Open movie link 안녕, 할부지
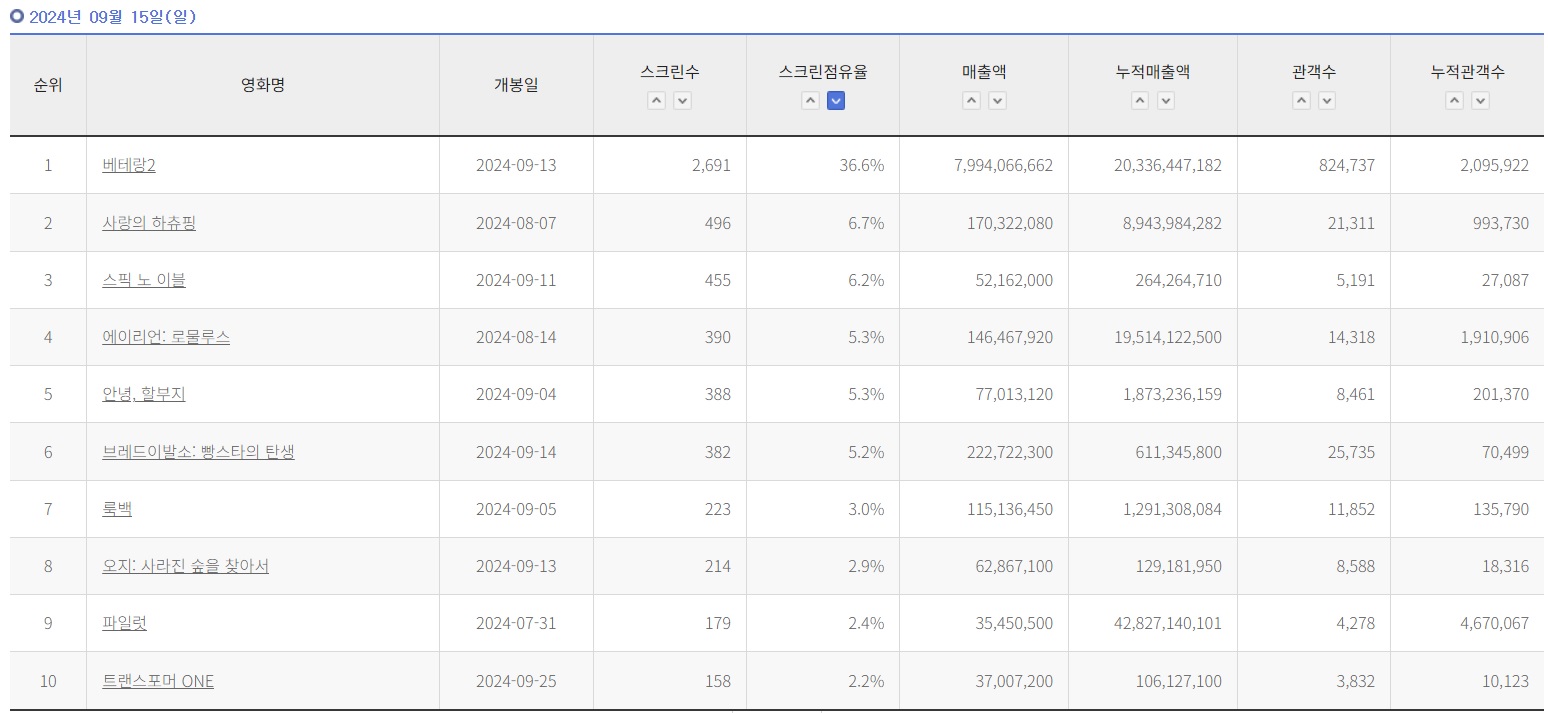 [x=144, y=394]
